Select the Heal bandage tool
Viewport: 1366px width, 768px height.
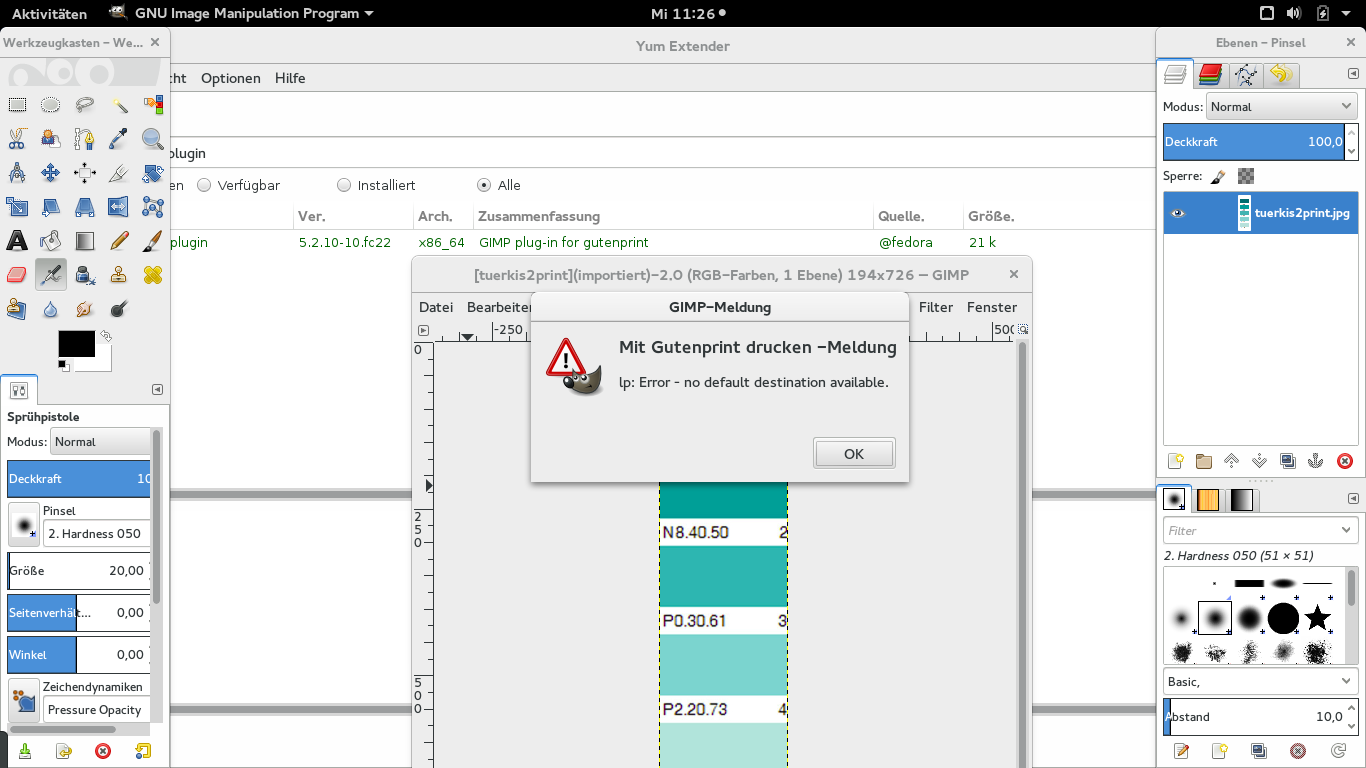coord(153,274)
